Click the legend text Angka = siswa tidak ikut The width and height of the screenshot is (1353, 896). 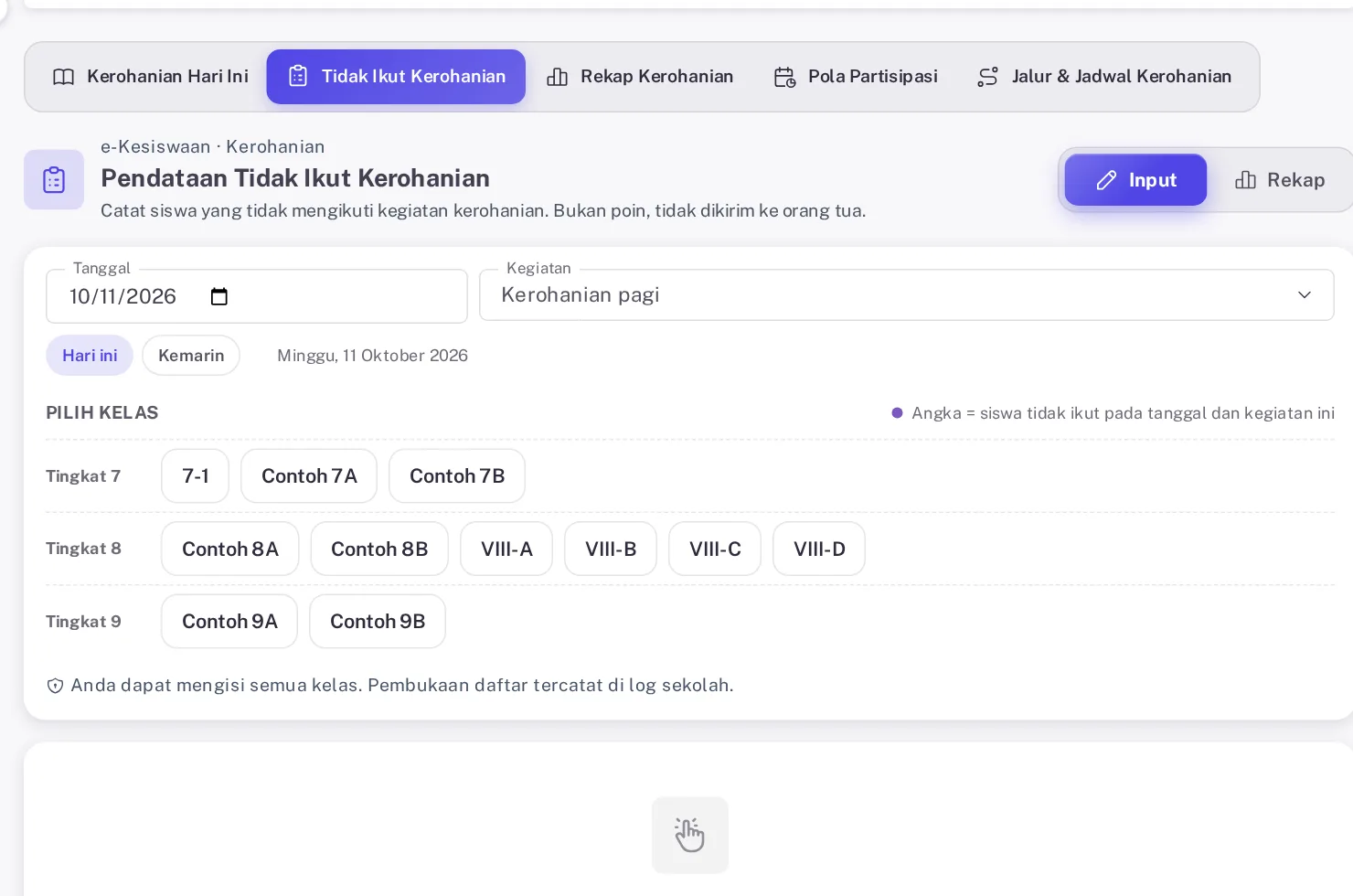pyautogui.click(x=1124, y=413)
